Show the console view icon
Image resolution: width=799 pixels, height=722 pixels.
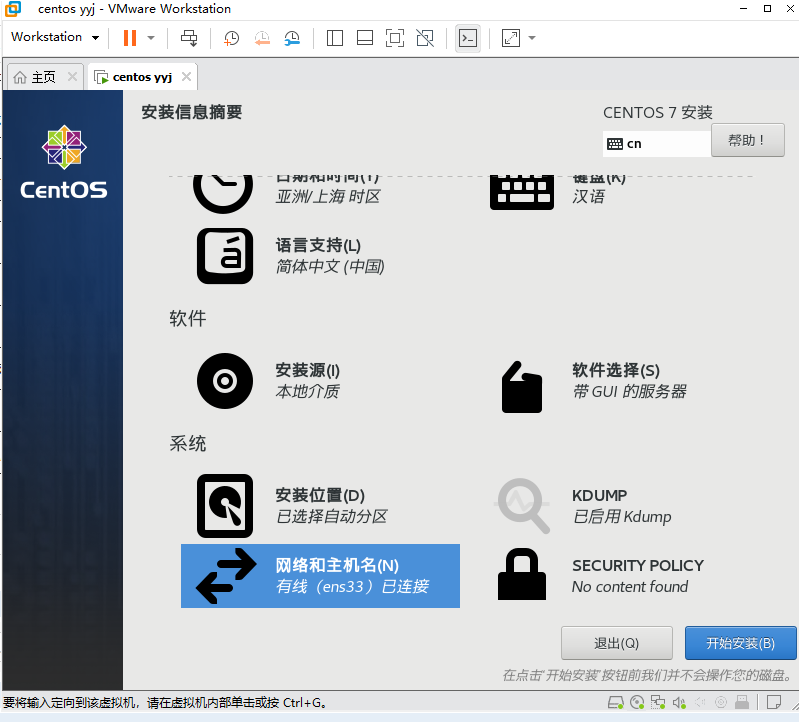(468, 38)
